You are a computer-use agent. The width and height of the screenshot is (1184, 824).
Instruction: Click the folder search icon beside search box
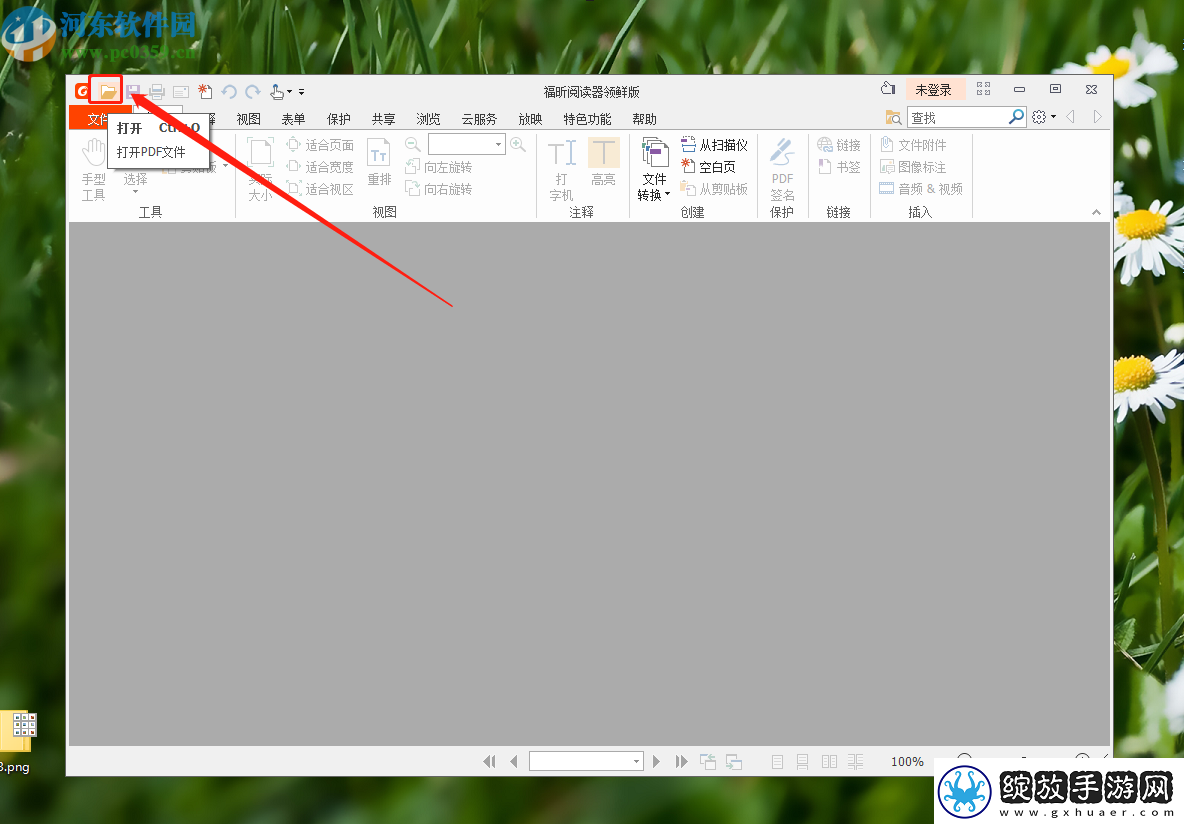pos(893,117)
